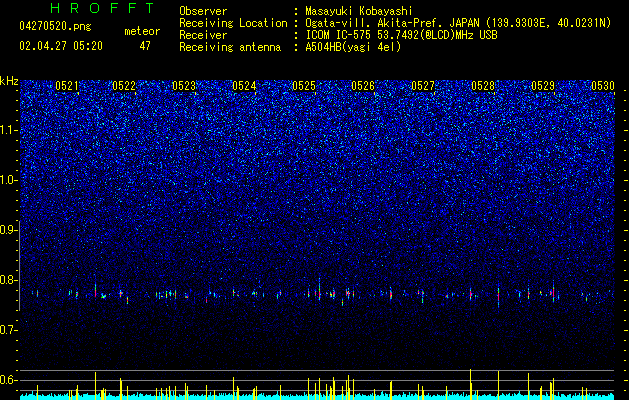Click the 0530 time marker
The image size is (629, 400).
603,86
